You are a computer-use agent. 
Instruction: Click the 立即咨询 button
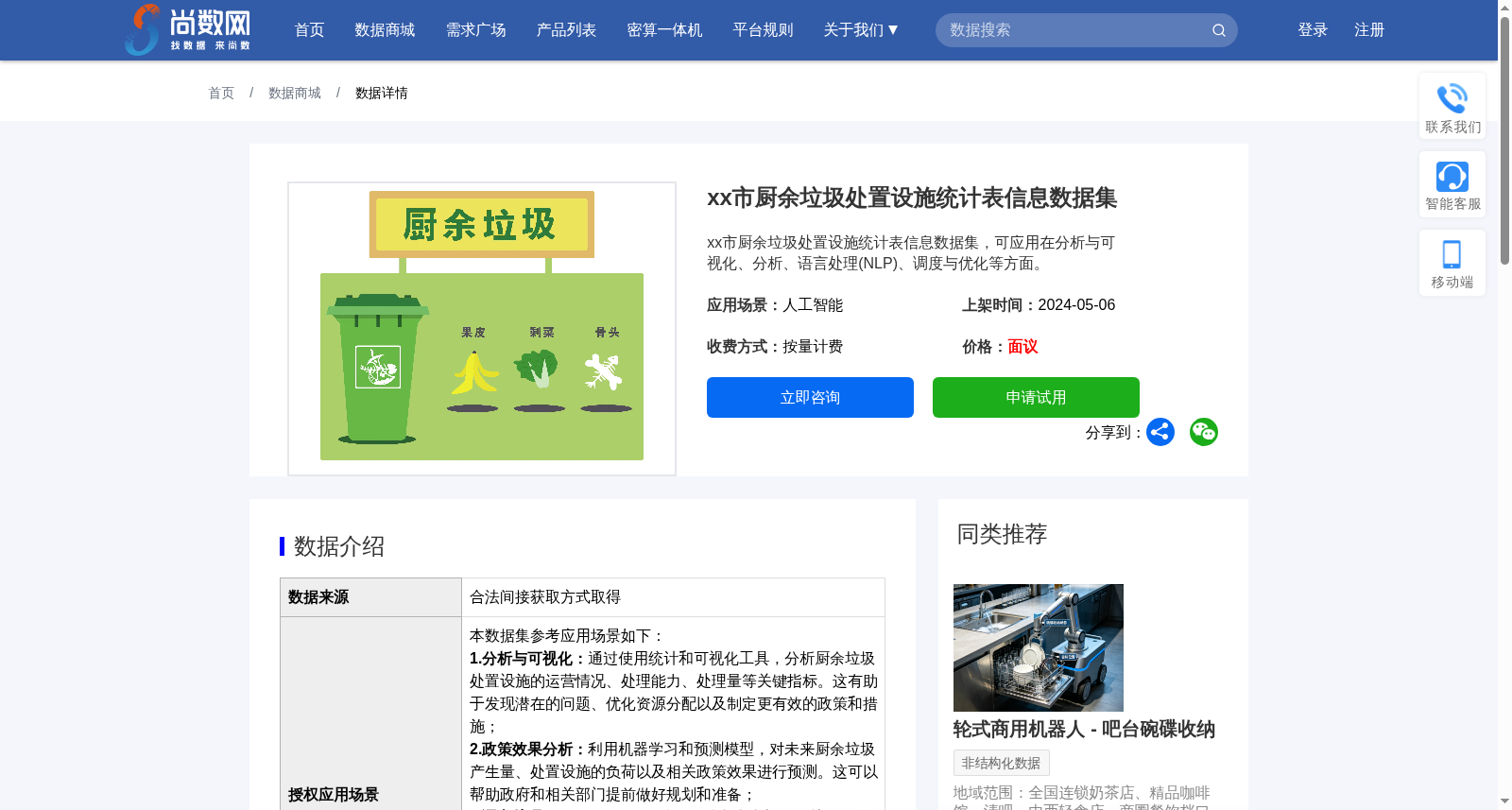(x=810, y=397)
